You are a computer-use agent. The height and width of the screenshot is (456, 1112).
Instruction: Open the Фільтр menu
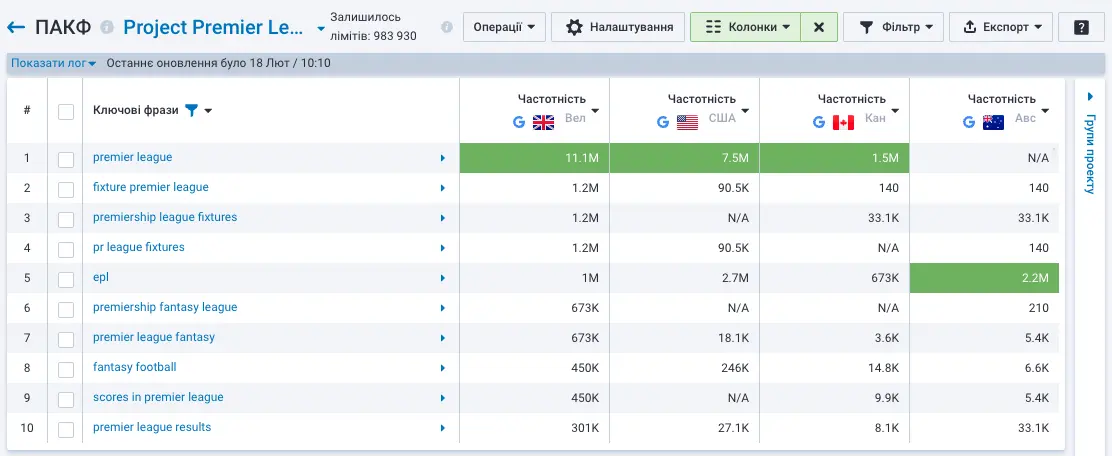point(893,27)
